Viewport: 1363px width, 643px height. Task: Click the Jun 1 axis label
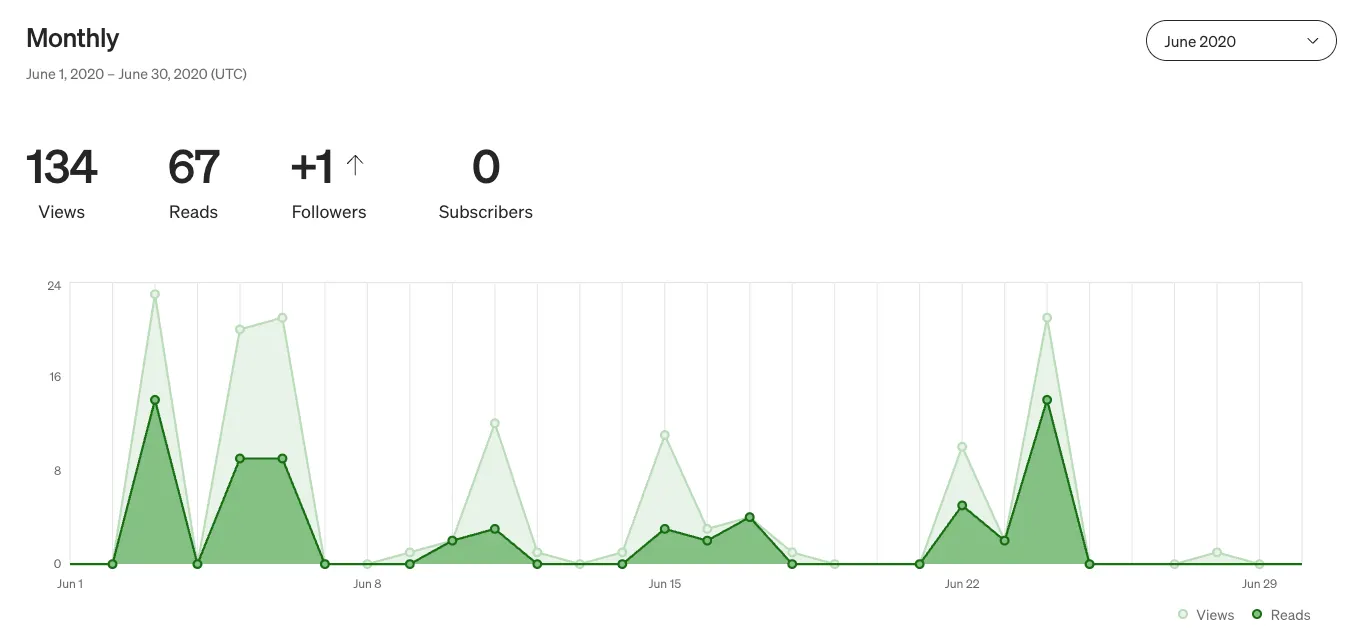pyautogui.click(x=70, y=584)
